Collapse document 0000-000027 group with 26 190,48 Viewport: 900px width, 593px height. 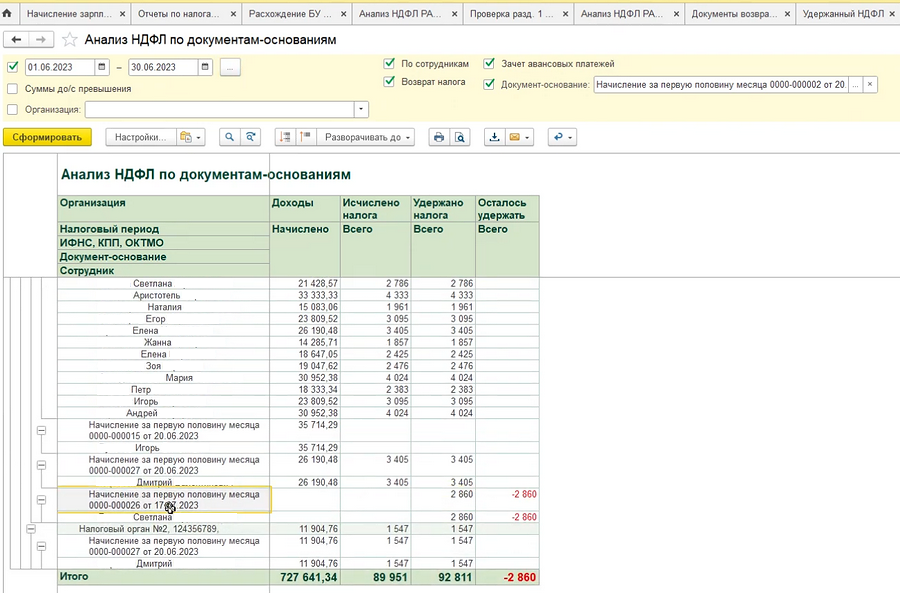[41, 465]
